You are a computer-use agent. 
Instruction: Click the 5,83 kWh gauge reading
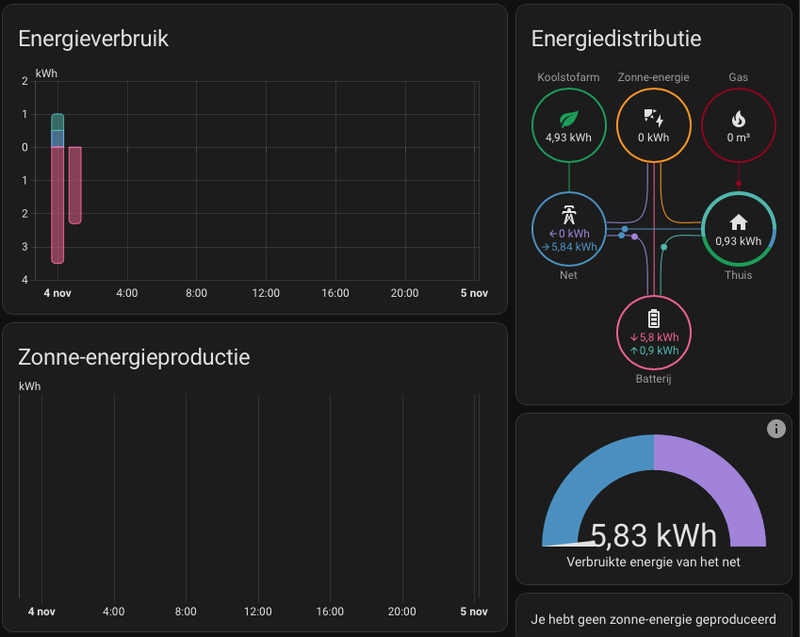(654, 536)
